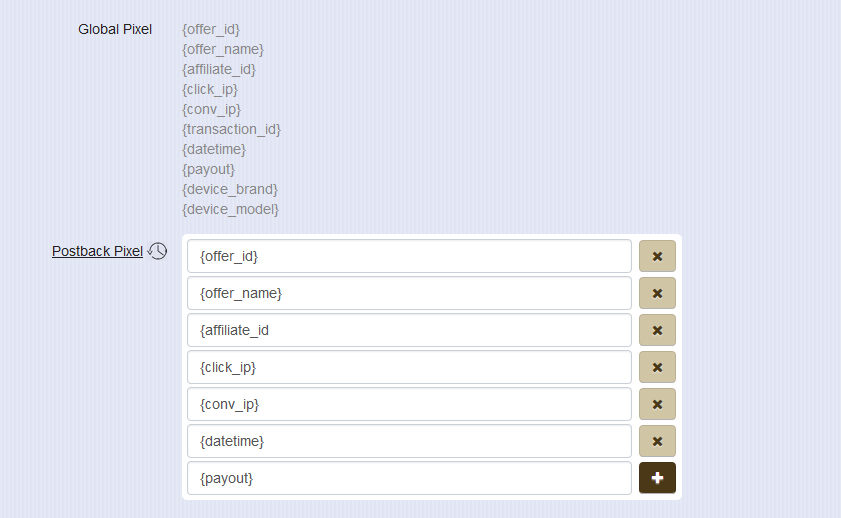The image size is (841, 518).
Task: Focus the {offer_id} postback input field
Action: [409, 256]
